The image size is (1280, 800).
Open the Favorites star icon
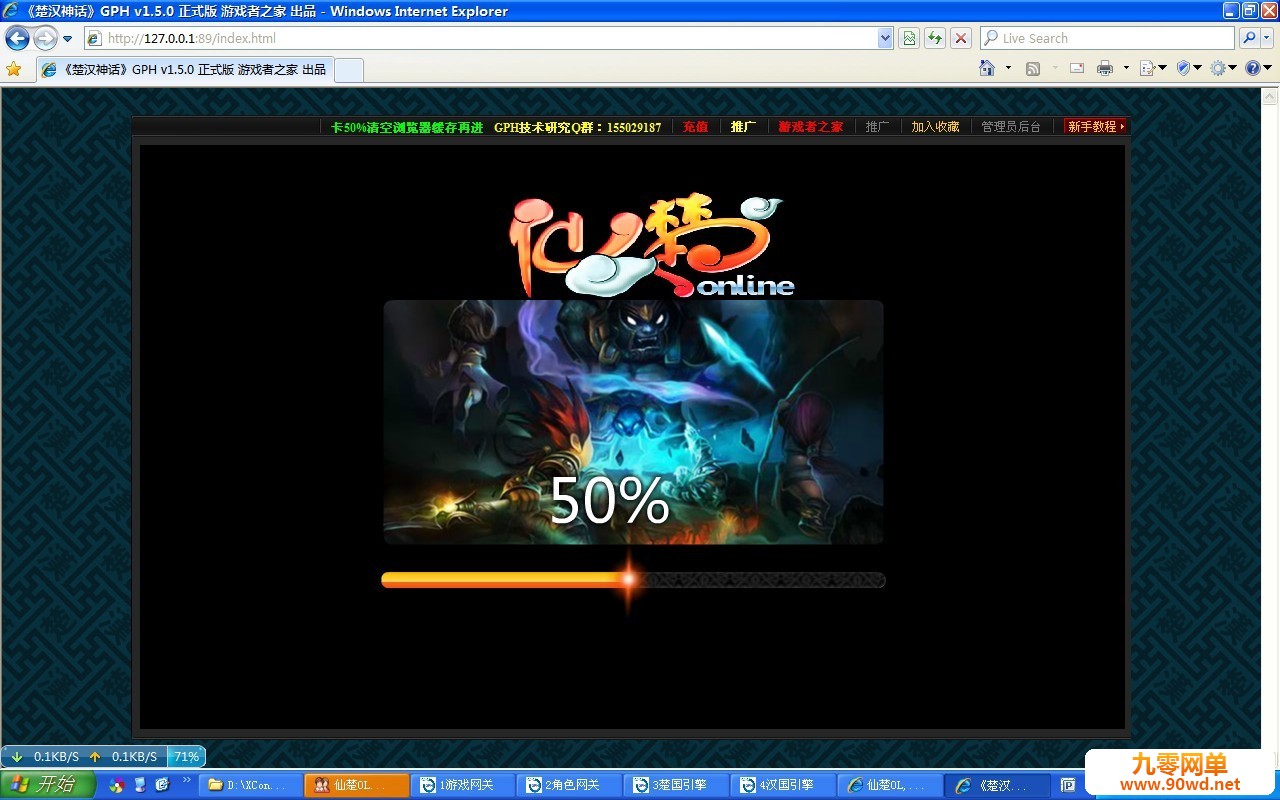[x=14, y=69]
